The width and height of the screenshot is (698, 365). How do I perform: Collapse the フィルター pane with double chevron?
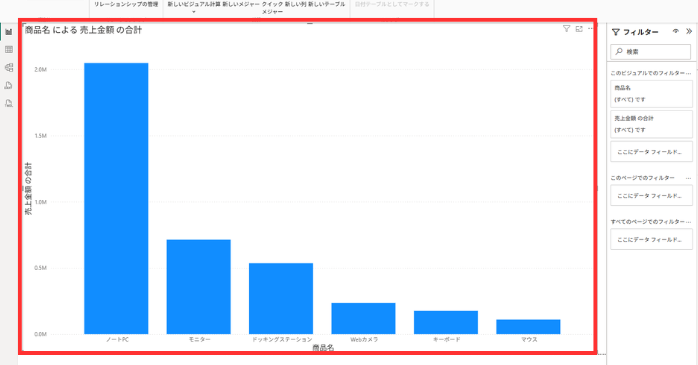[x=689, y=31]
